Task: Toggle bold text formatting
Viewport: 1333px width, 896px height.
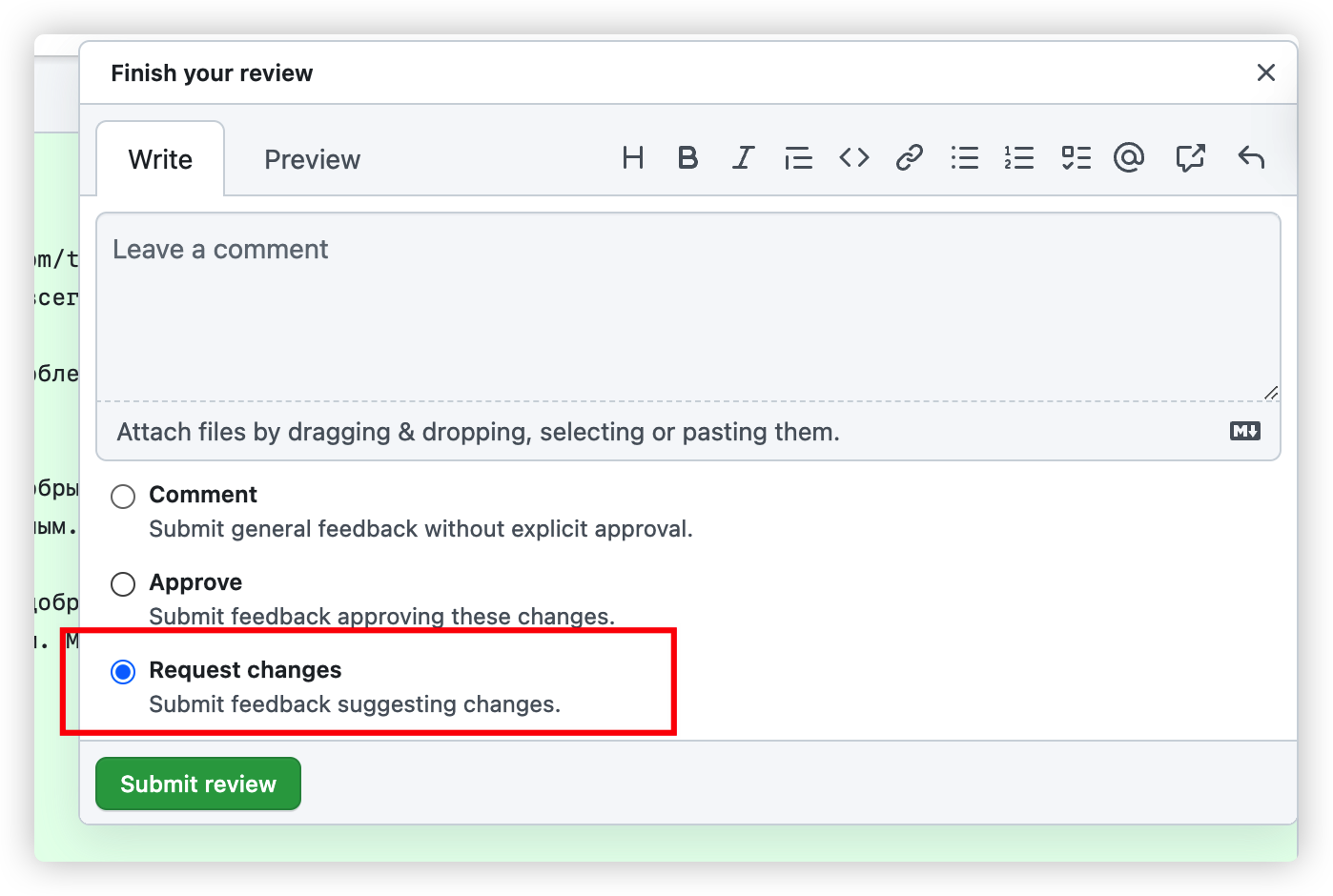Action: click(687, 158)
